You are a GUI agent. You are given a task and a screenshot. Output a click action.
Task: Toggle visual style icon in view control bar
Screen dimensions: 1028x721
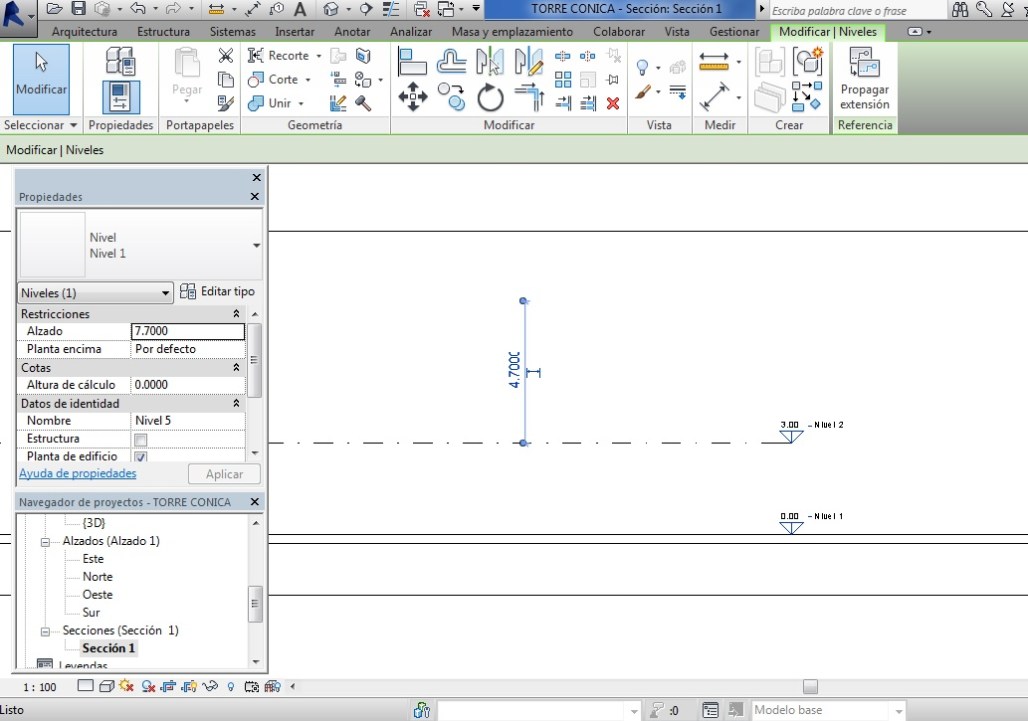106,686
